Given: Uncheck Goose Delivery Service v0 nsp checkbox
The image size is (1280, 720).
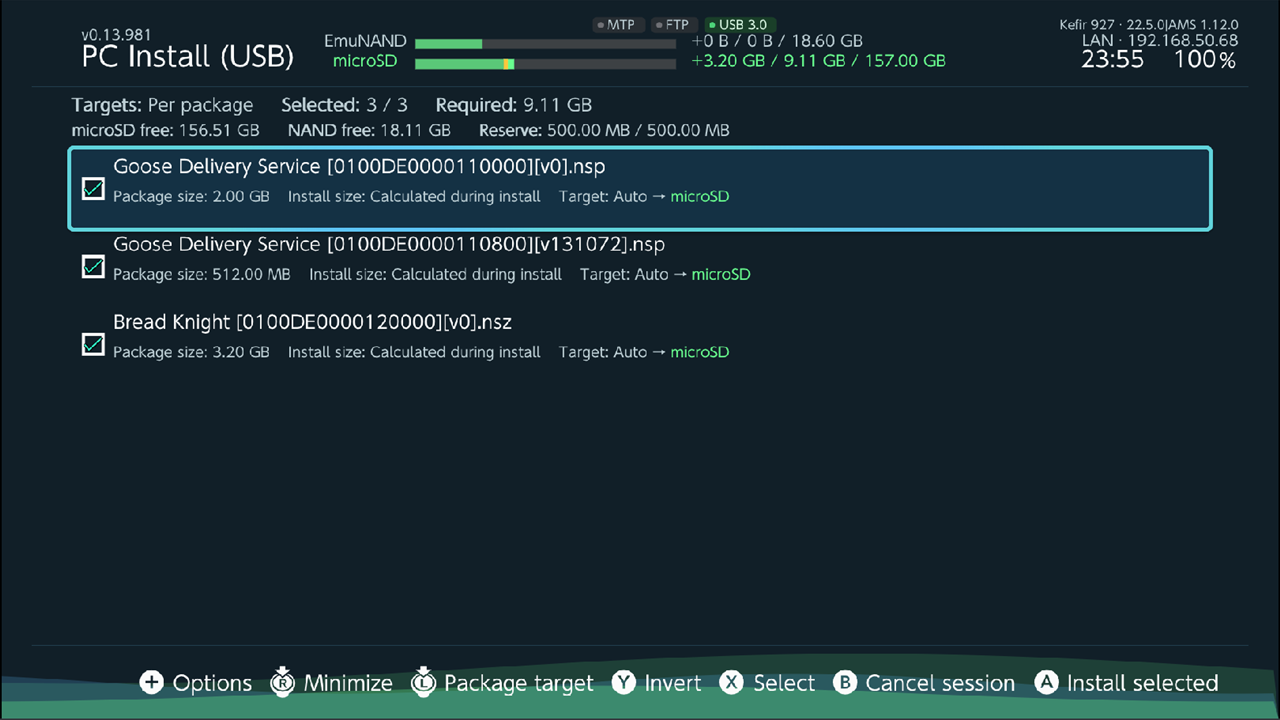Looking at the screenshot, I should (93, 188).
